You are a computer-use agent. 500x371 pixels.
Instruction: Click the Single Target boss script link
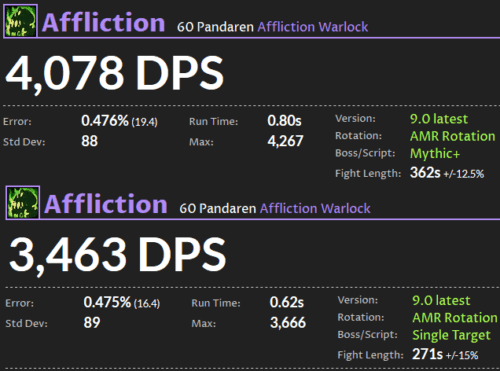[451, 335]
